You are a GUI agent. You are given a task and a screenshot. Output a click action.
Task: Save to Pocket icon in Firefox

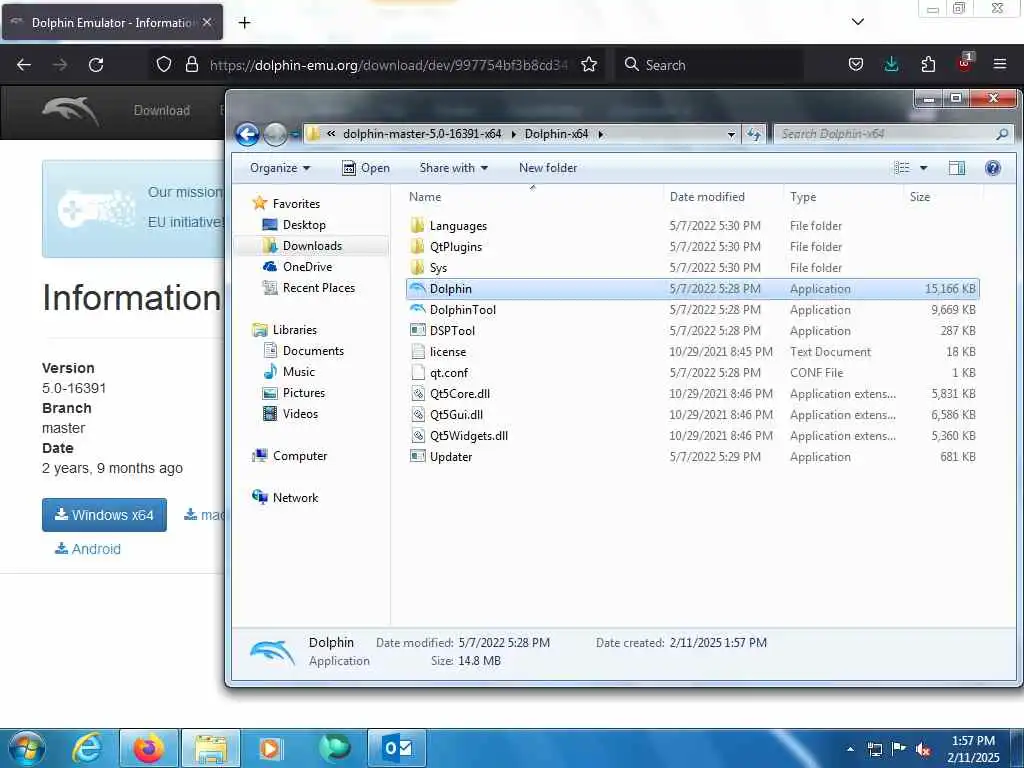click(856, 64)
